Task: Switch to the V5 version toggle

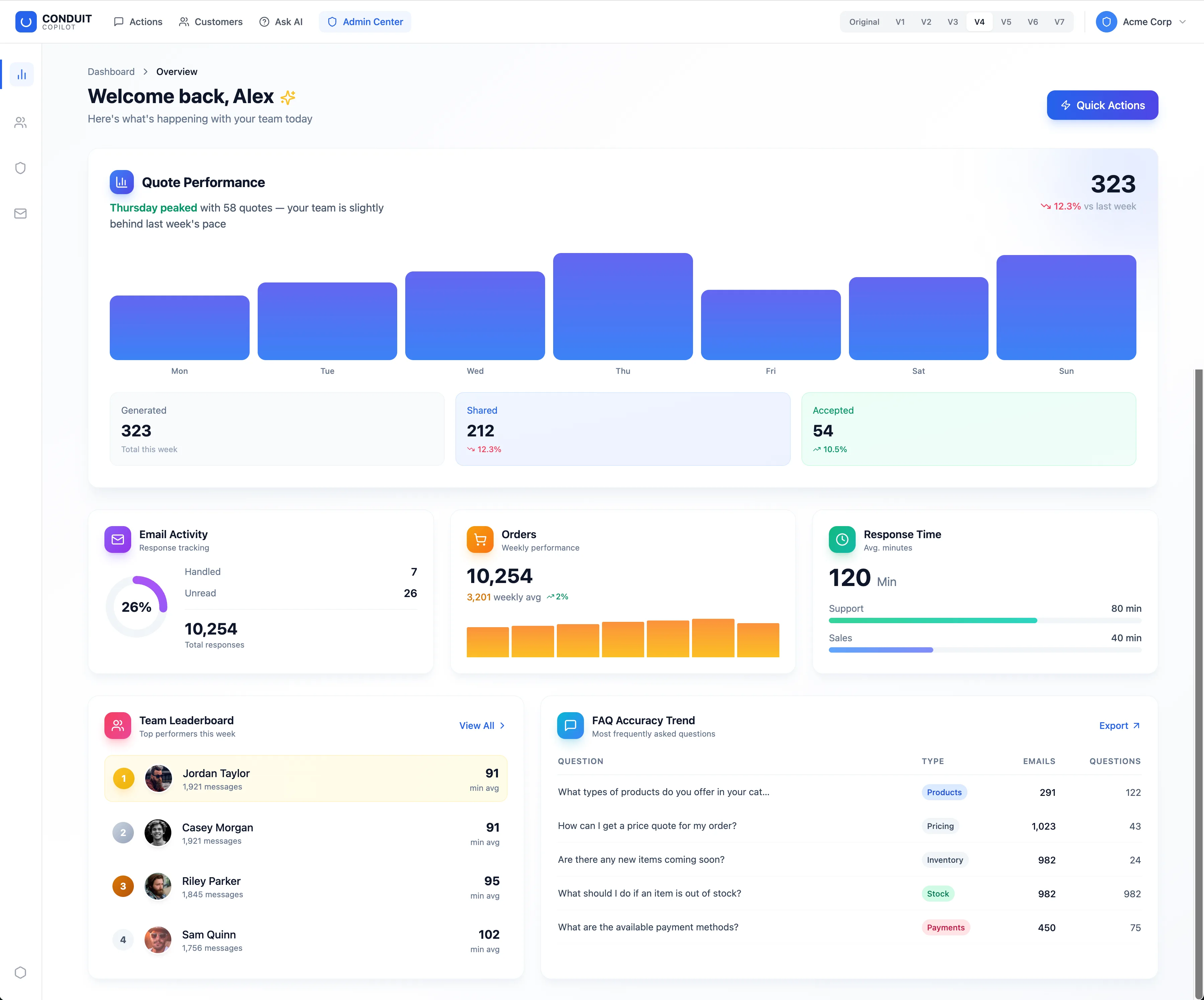Action: pyautogui.click(x=1006, y=22)
